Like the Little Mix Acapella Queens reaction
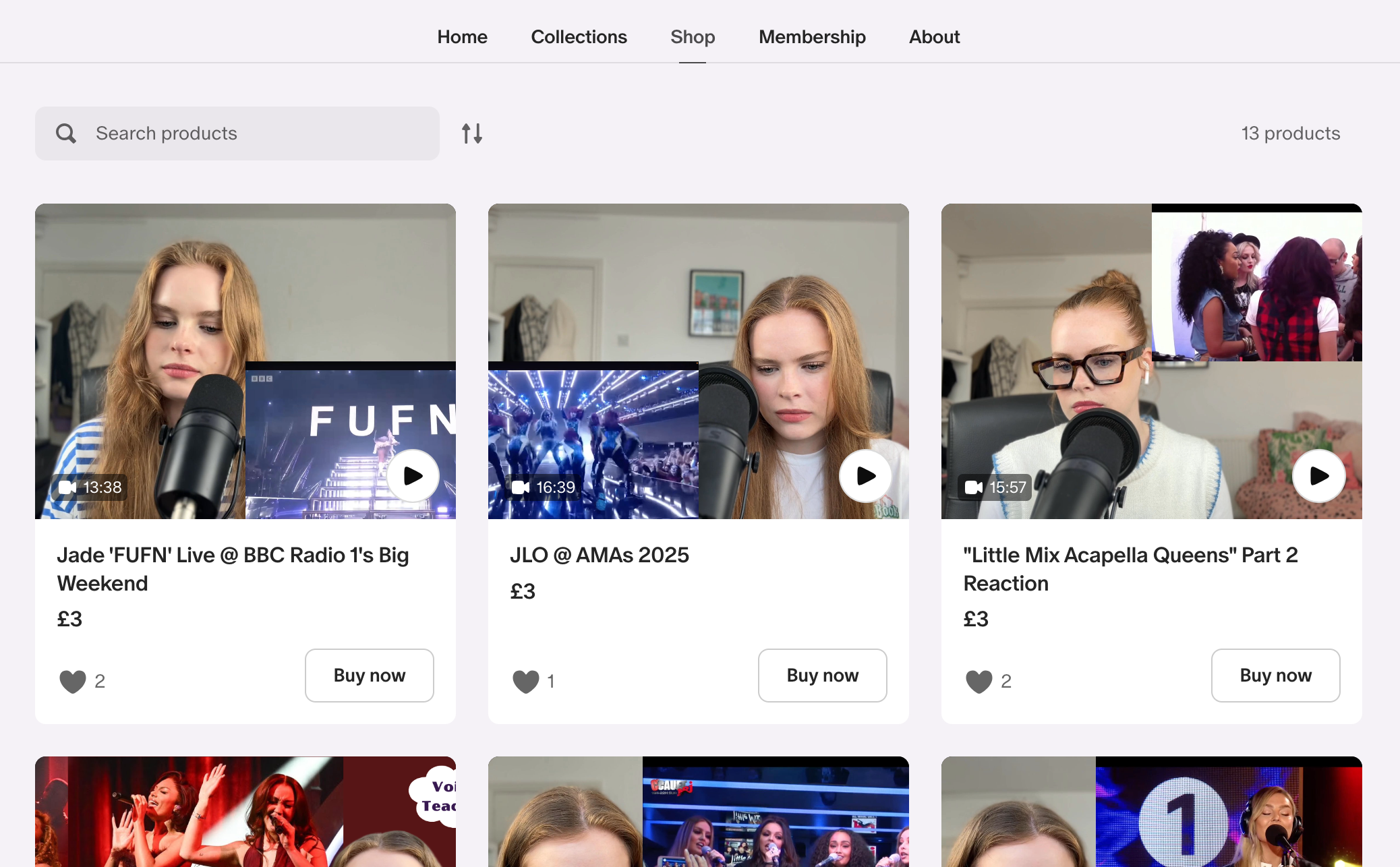The image size is (1400, 867). coord(979,682)
